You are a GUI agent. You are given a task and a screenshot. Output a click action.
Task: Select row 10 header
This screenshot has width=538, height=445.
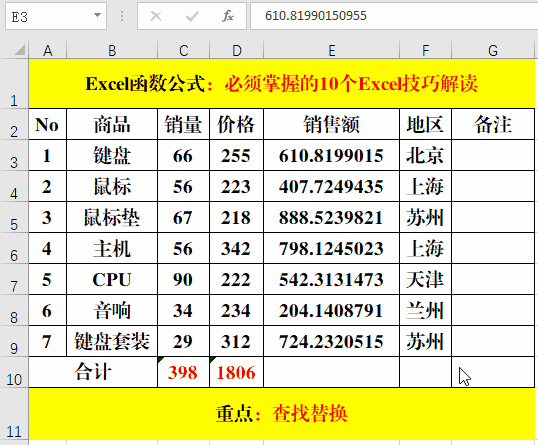(14, 372)
